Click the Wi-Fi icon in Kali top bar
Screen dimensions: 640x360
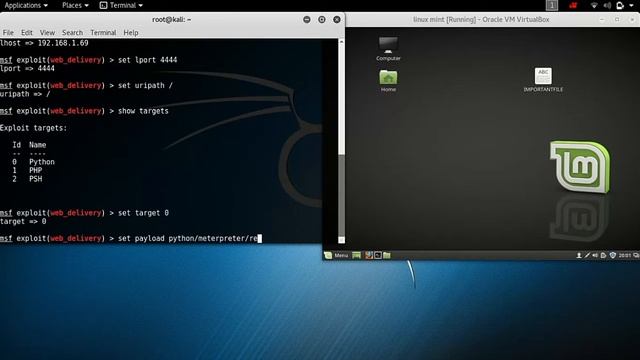(594, 5)
